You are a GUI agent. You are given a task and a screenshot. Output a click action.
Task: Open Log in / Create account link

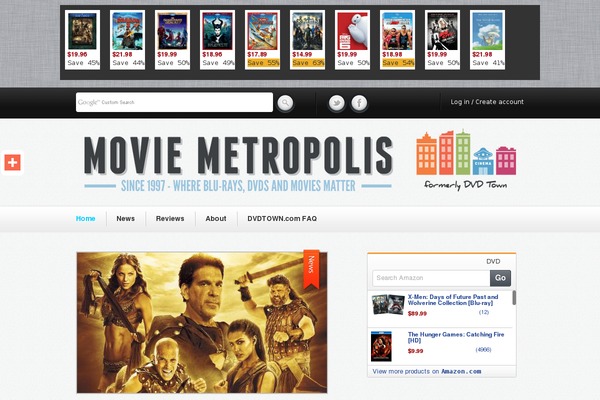tap(487, 102)
